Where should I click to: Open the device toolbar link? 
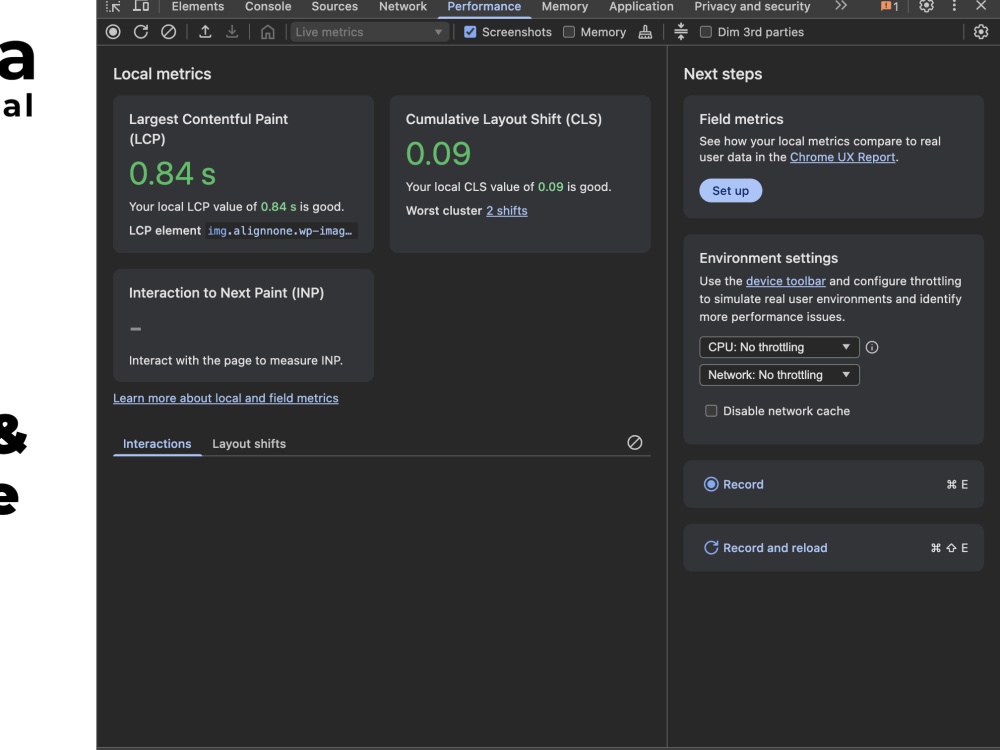(x=786, y=281)
